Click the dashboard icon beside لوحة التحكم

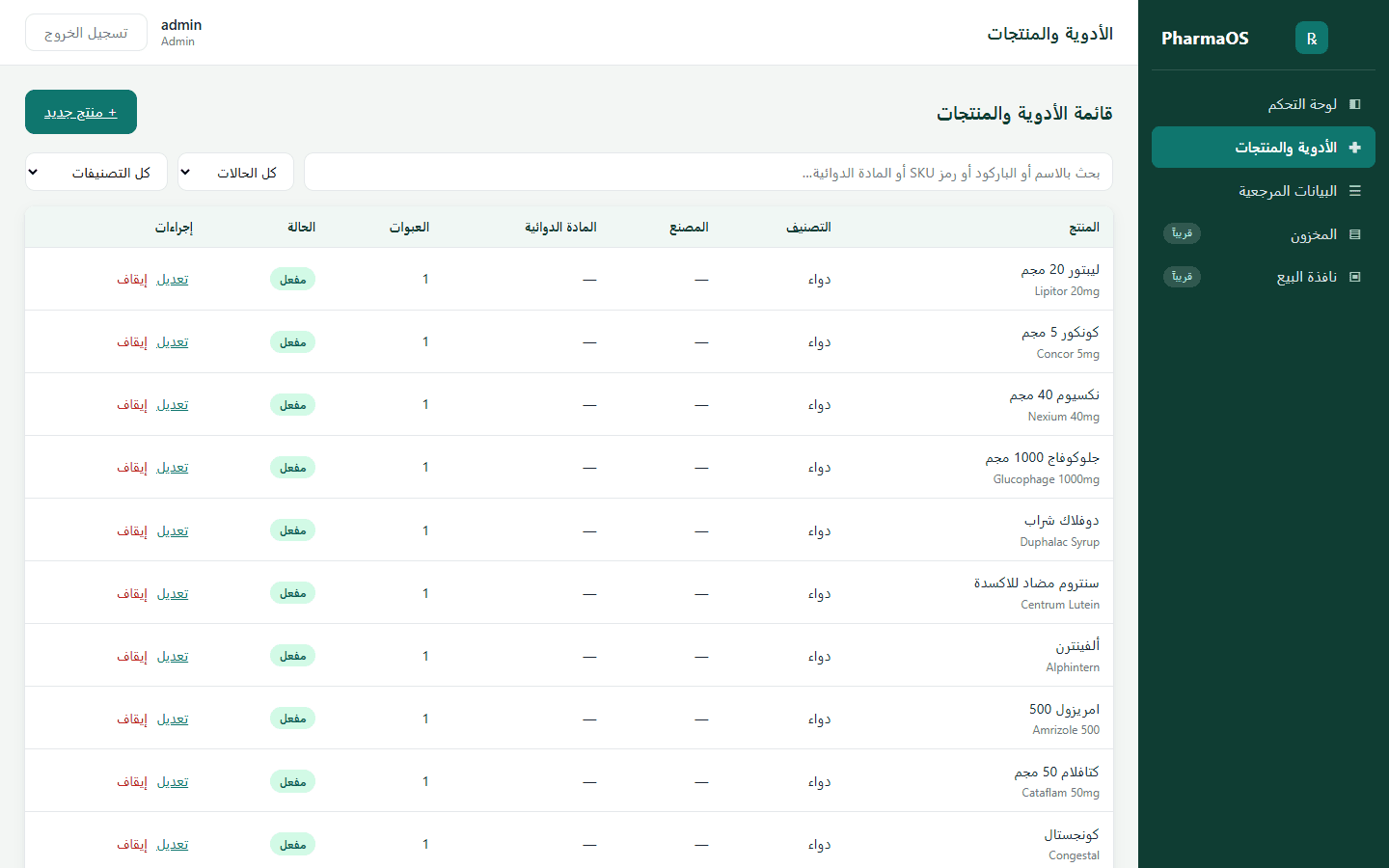(x=1354, y=104)
